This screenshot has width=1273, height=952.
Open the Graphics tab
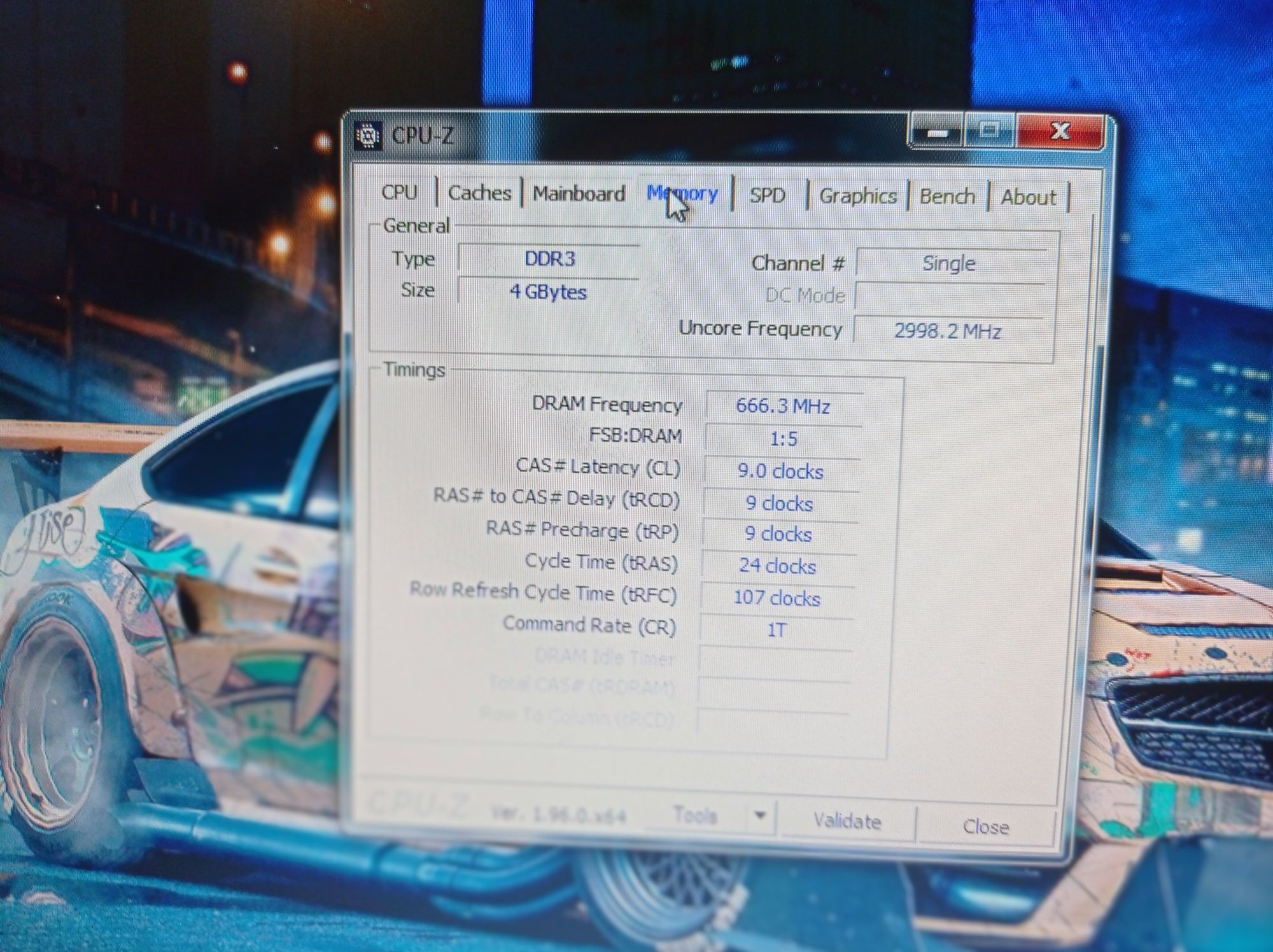pyautogui.click(x=857, y=196)
